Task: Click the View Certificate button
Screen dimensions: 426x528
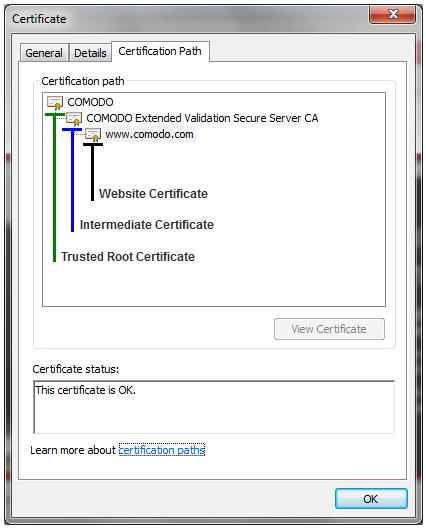Action: (329, 329)
